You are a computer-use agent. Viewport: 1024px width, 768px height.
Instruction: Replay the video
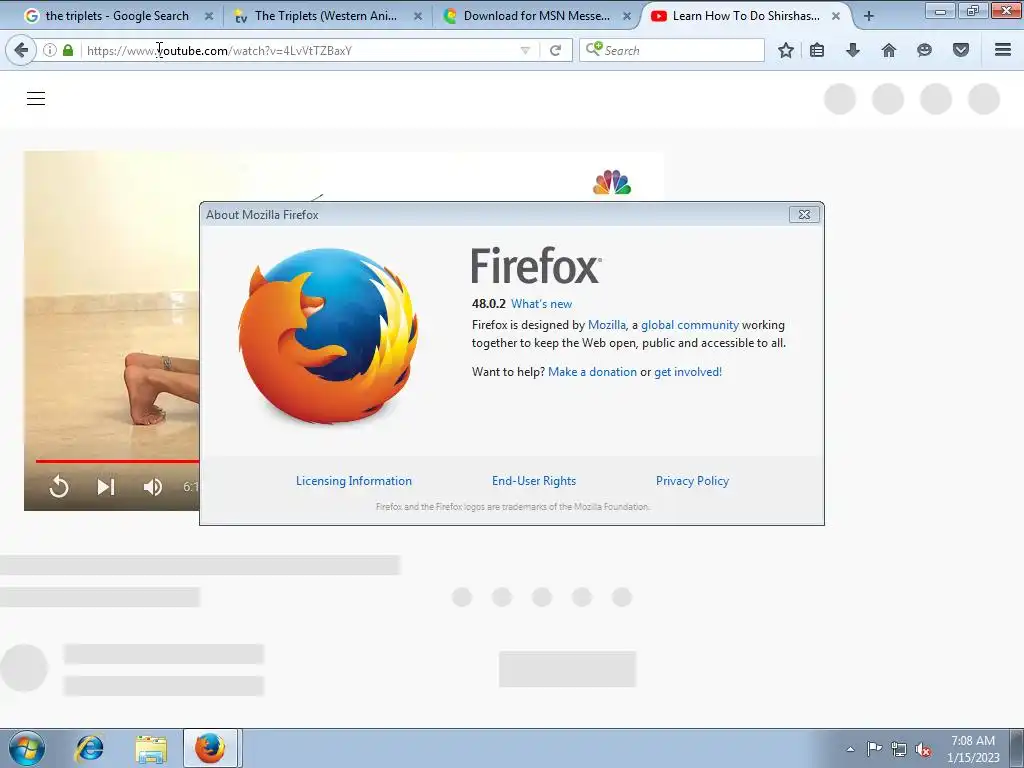tap(59, 487)
